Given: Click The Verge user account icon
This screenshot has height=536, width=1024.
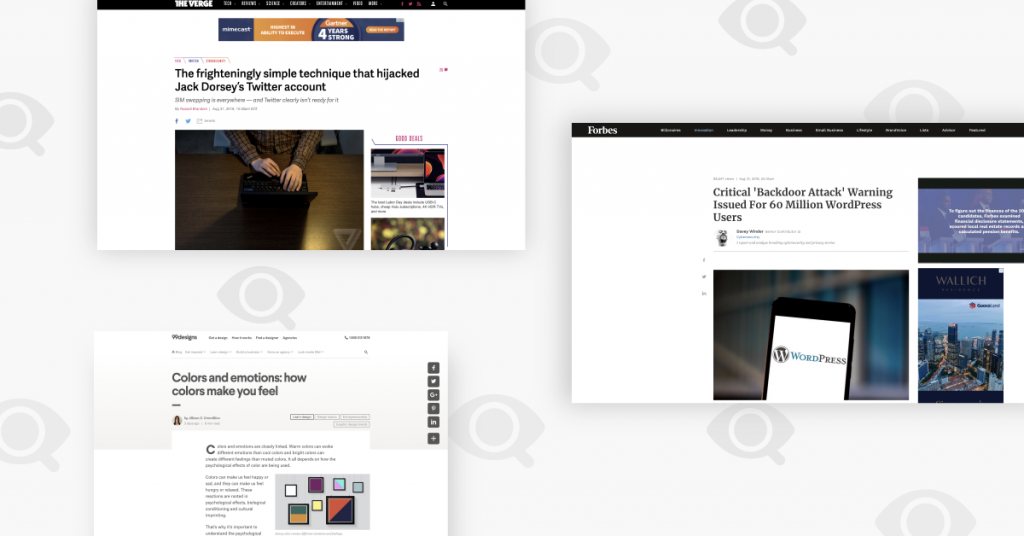Looking at the screenshot, I should (x=433, y=4).
